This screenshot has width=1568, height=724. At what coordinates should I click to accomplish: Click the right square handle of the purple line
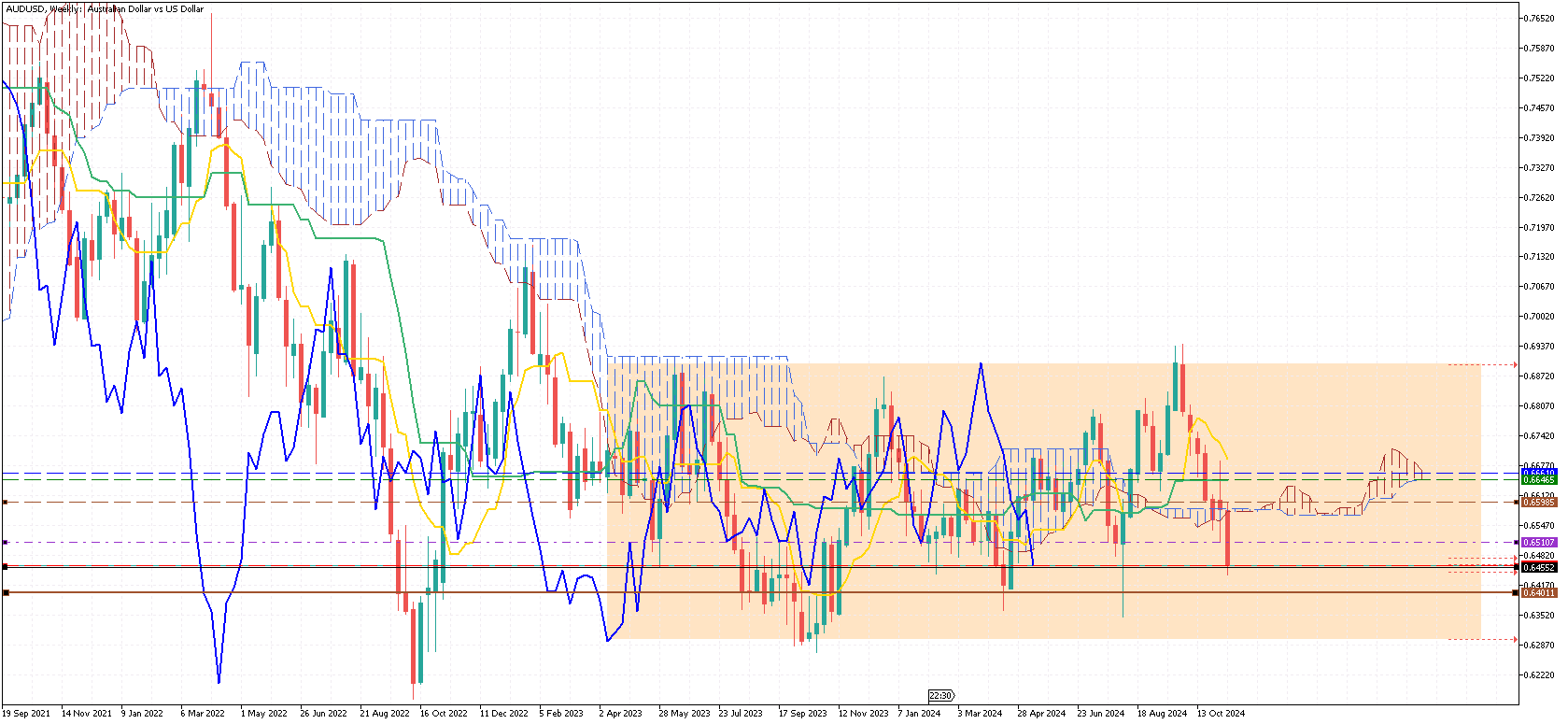(x=1515, y=542)
